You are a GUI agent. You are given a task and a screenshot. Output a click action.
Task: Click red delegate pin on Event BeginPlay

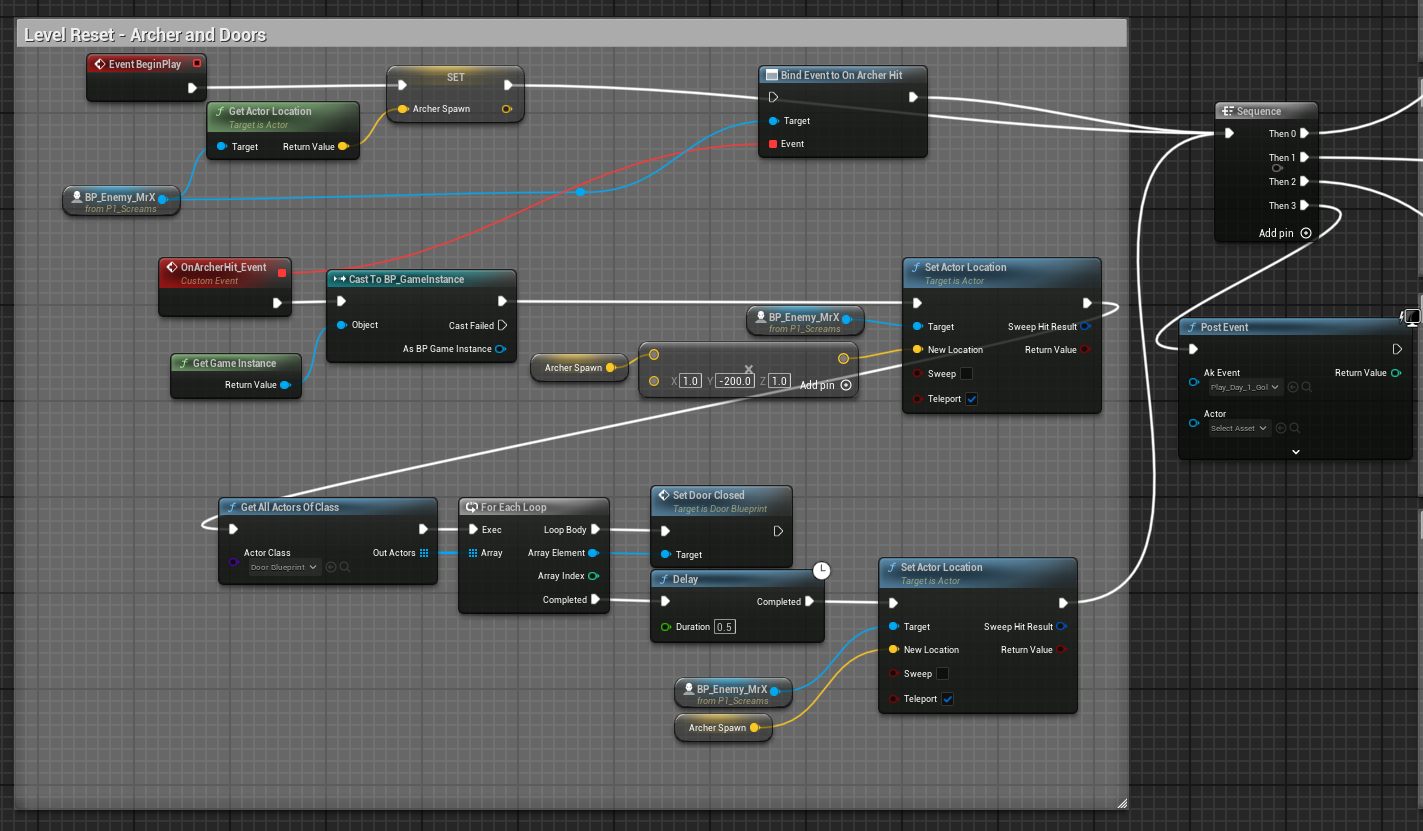click(x=197, y=64)
